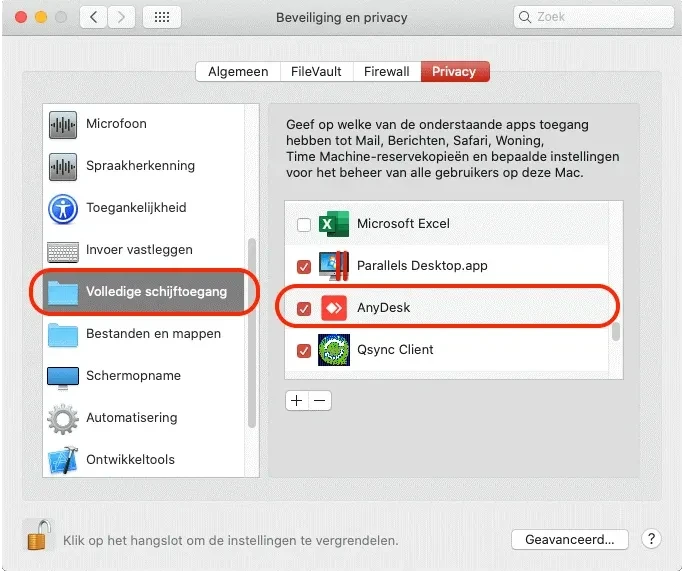This screenshot has height=571, width=682.
Task: Click the yellow minimize window button
Action: 41,17
